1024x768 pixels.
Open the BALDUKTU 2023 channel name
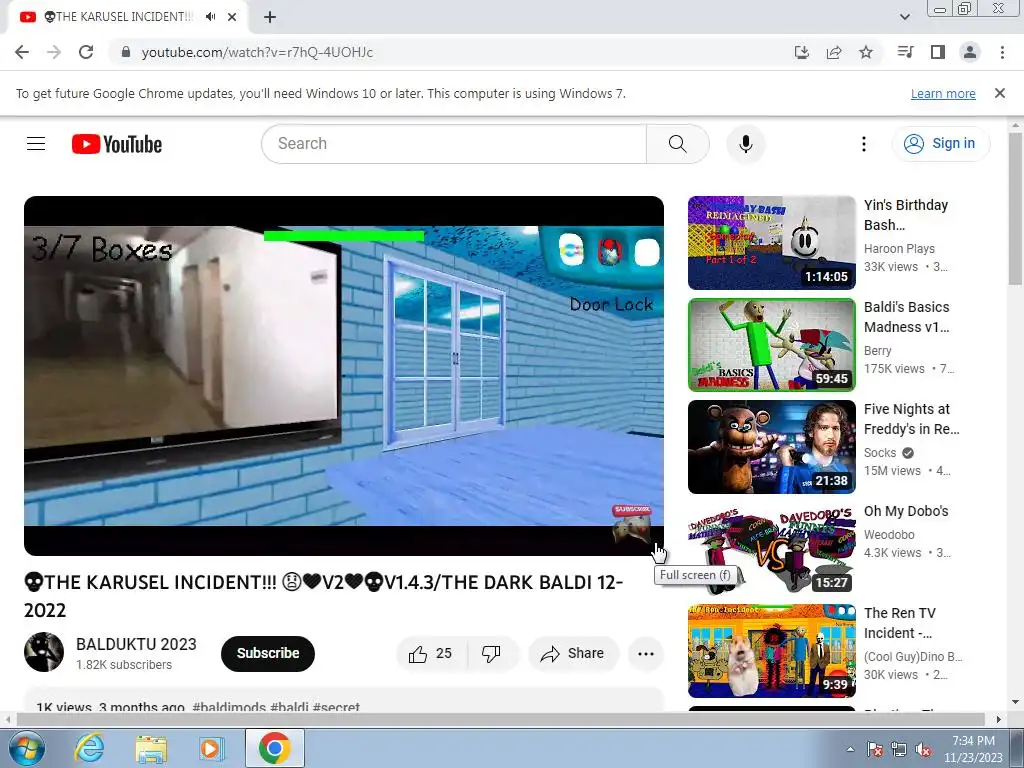pos(136,644)
